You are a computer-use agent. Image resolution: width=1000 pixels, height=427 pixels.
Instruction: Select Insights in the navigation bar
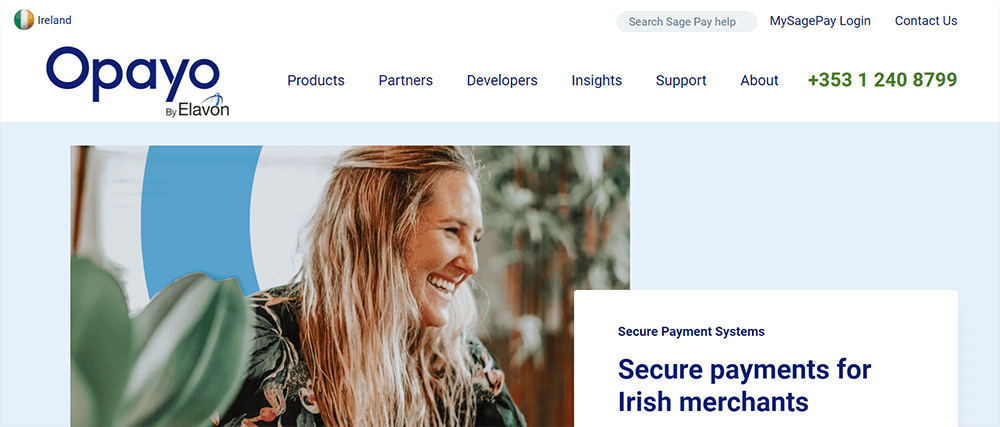pyautogui.click(x=596, y=80)
